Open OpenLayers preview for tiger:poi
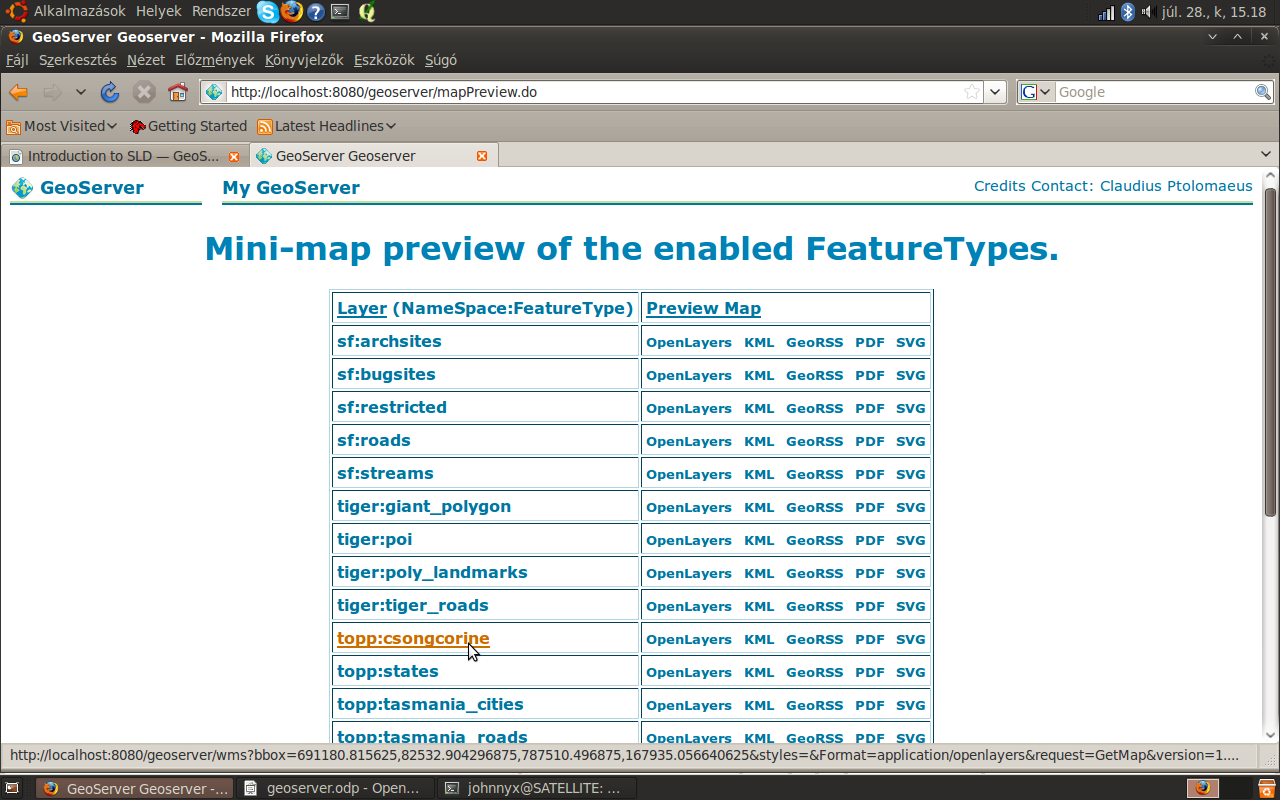Viewport: 1280px width, 800px height. (689, 540)
